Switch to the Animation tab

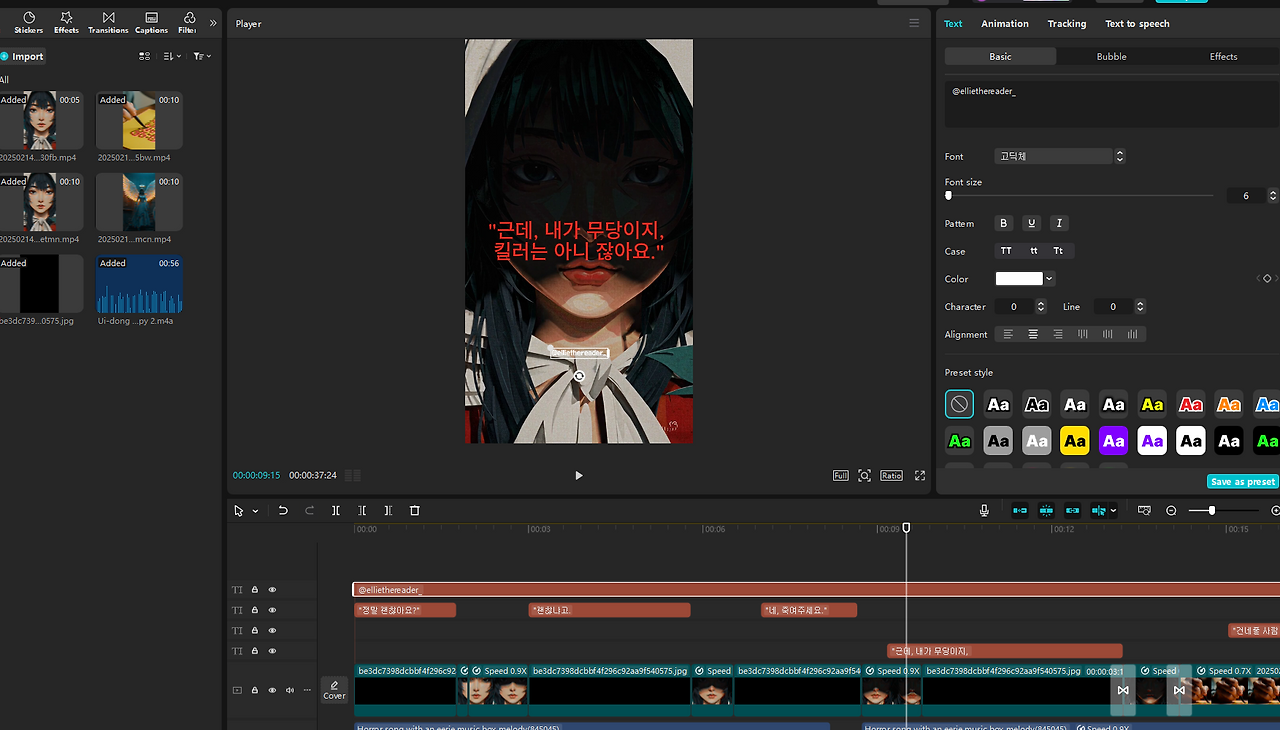[1005, 24]
